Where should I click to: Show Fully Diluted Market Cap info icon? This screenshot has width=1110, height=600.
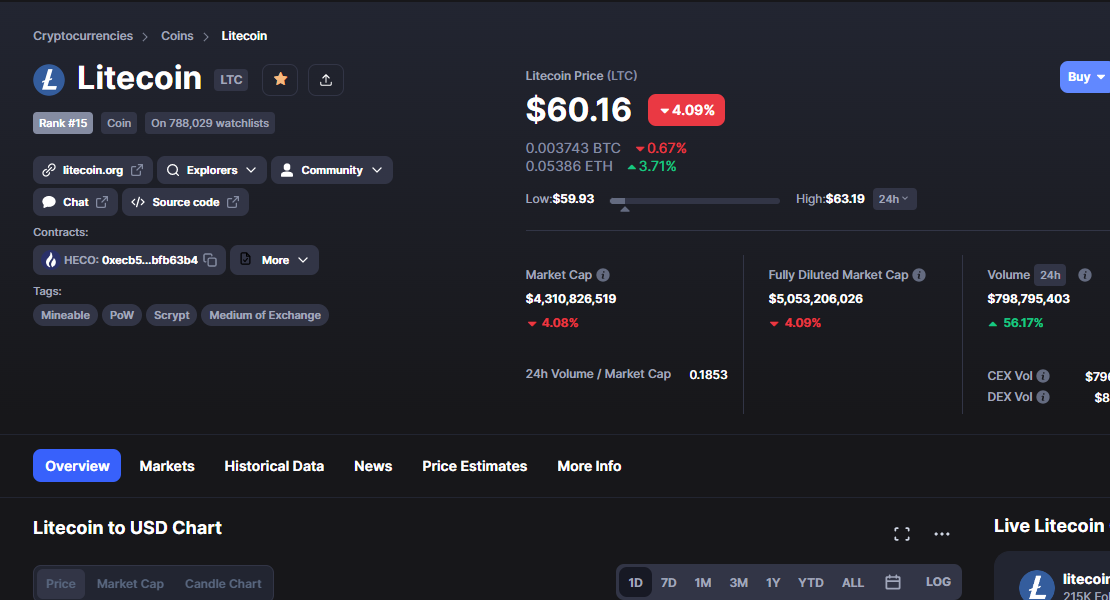pyautogui.click(x=919, y=275)
